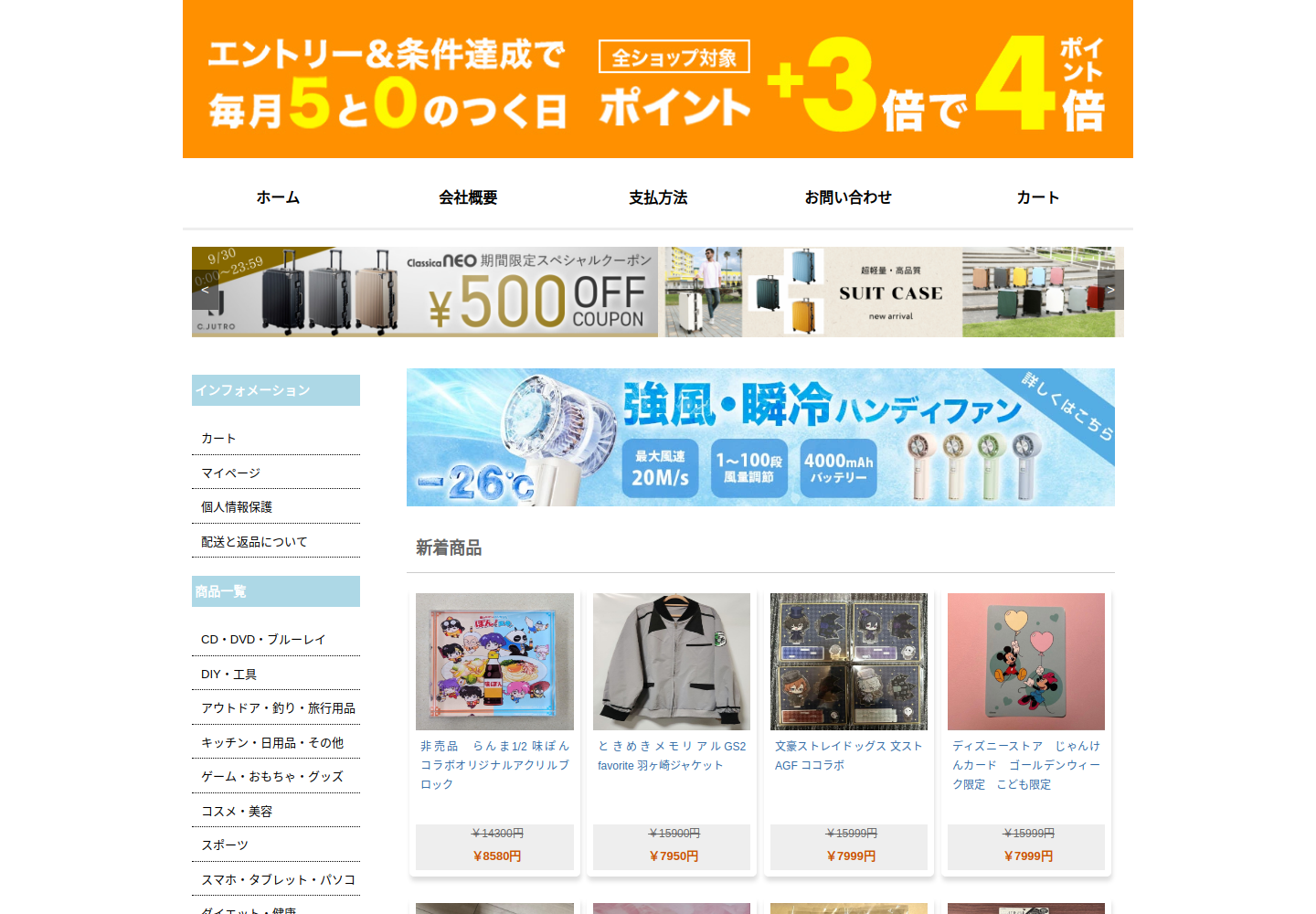Open the 会社概要 nav item
1316x914 pixels.
468,197
